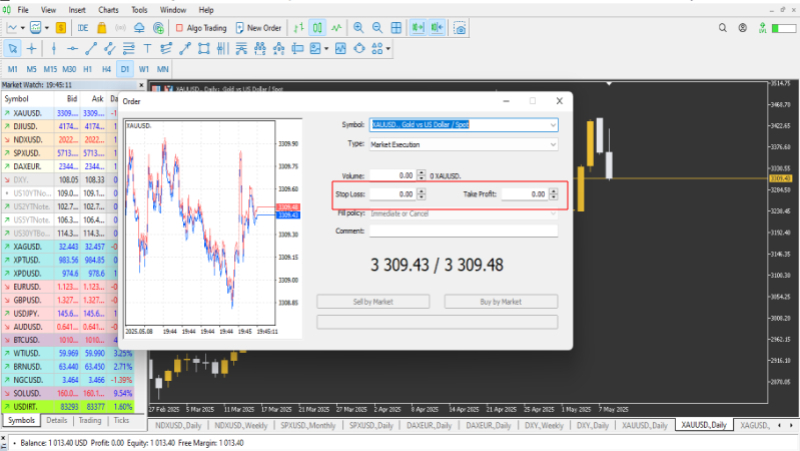The width and height of the screenshot is (800, 451).
Task: Expand the chart type dropdown arrow
Action: [x=22, y=28]
